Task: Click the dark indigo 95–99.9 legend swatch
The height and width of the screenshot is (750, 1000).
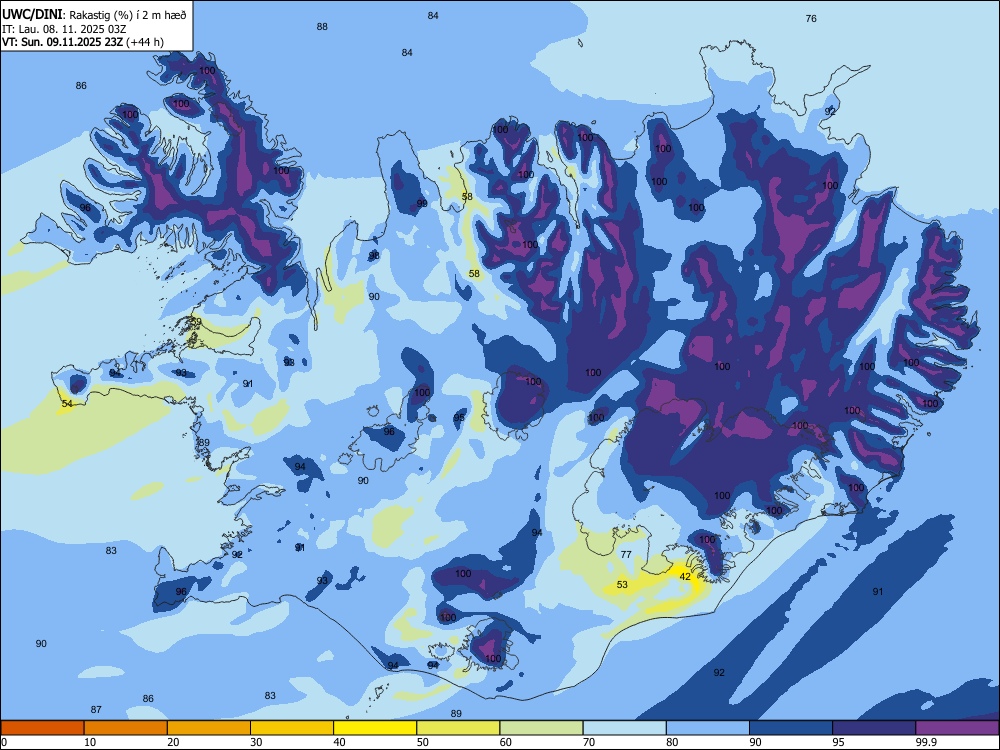Action: coord(874,728)
